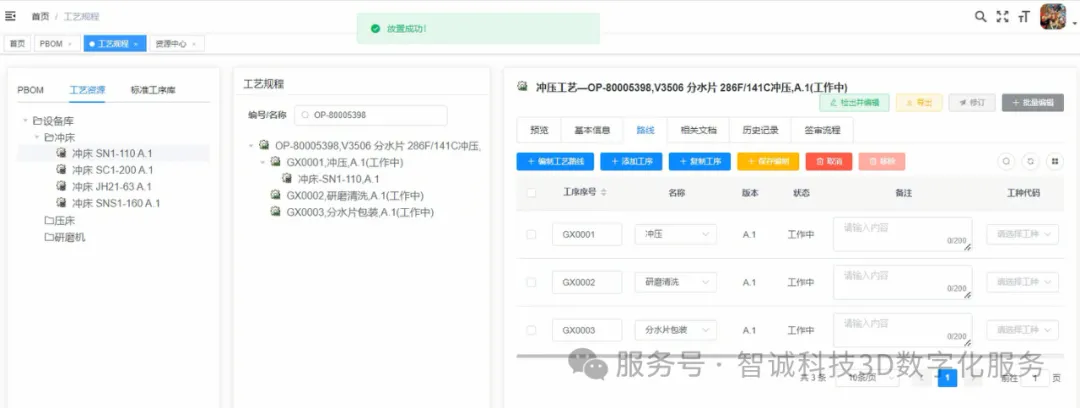
Task: Click the yellow 导出 button
Action: [919, 103]
